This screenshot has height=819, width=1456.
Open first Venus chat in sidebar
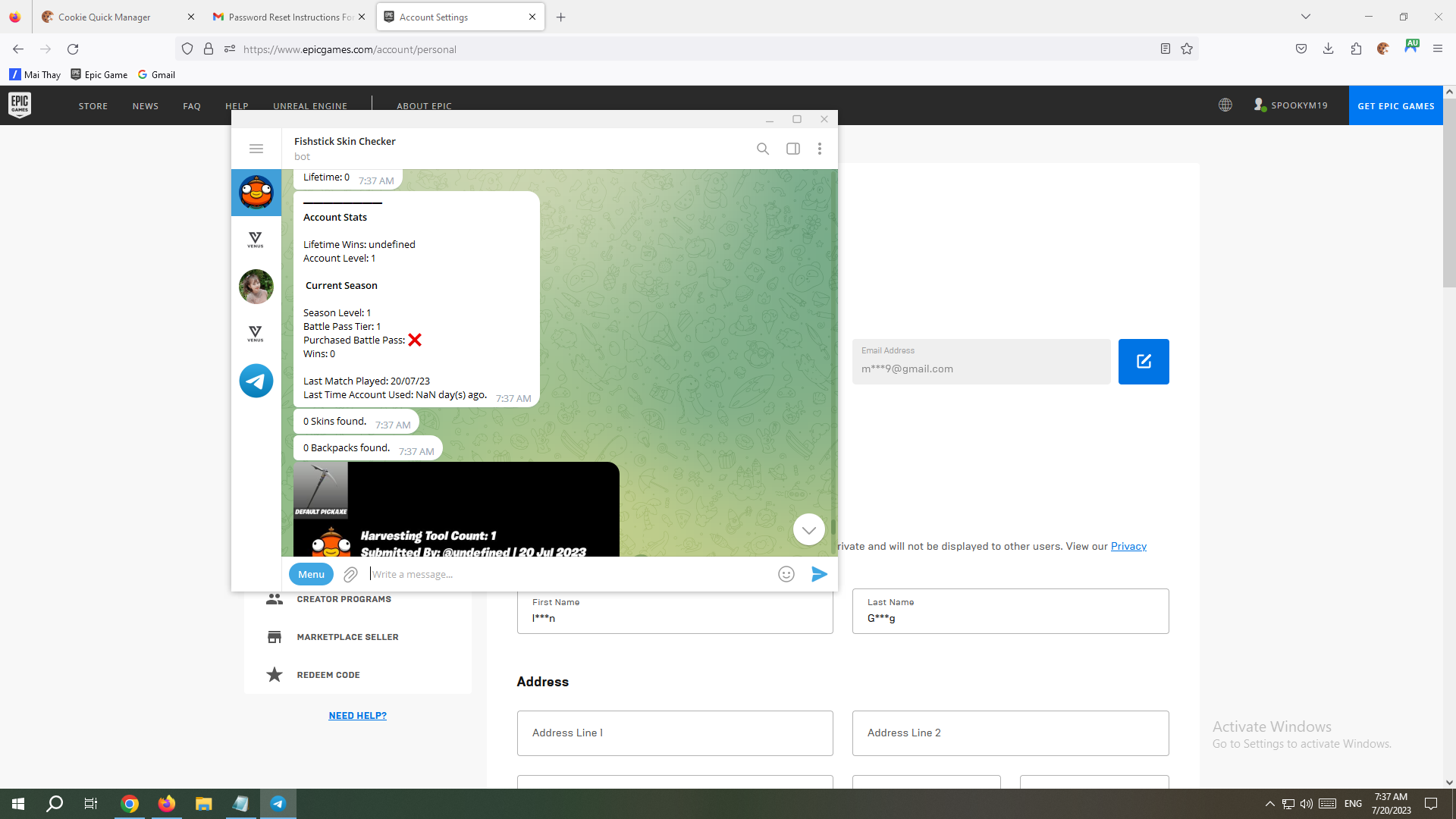pyautogui.click(x=256, y=240)
